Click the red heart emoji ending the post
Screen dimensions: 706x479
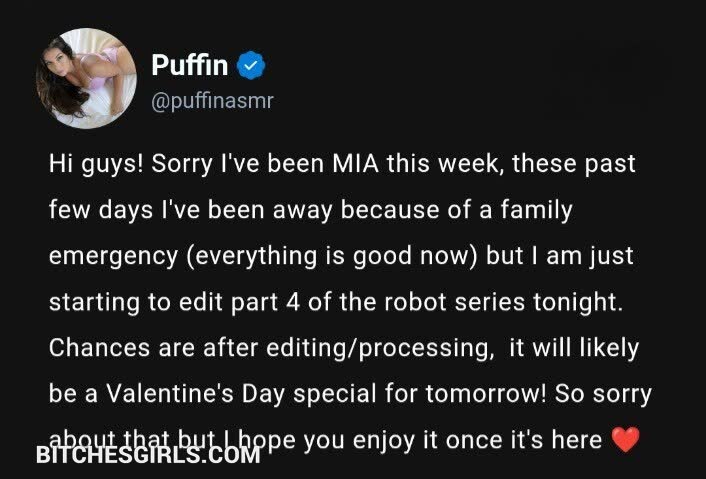point(625,439)
